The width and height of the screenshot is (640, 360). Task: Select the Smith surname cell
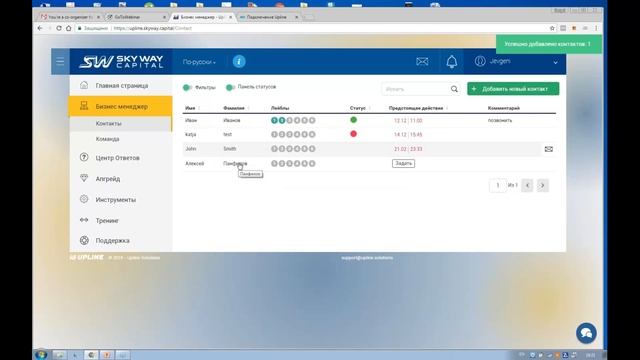point(229,149)
